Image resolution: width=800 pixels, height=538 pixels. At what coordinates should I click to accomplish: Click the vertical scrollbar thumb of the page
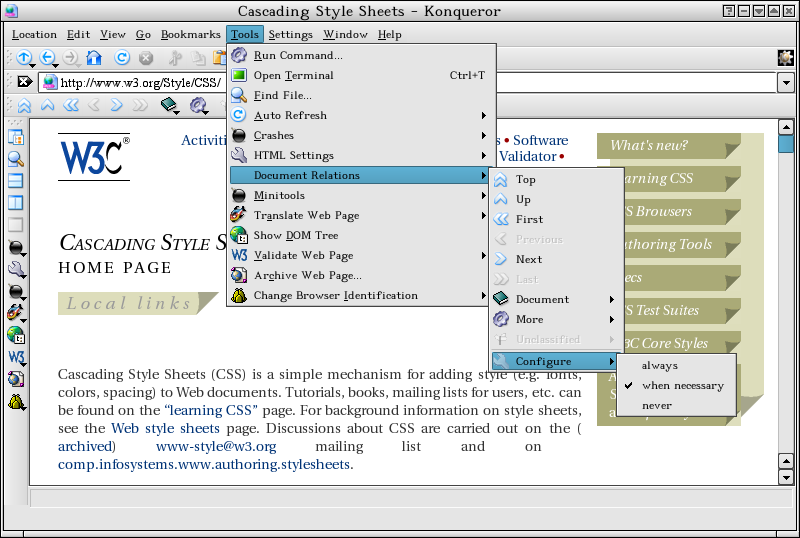pyautogui.click(x=786, y=143)
